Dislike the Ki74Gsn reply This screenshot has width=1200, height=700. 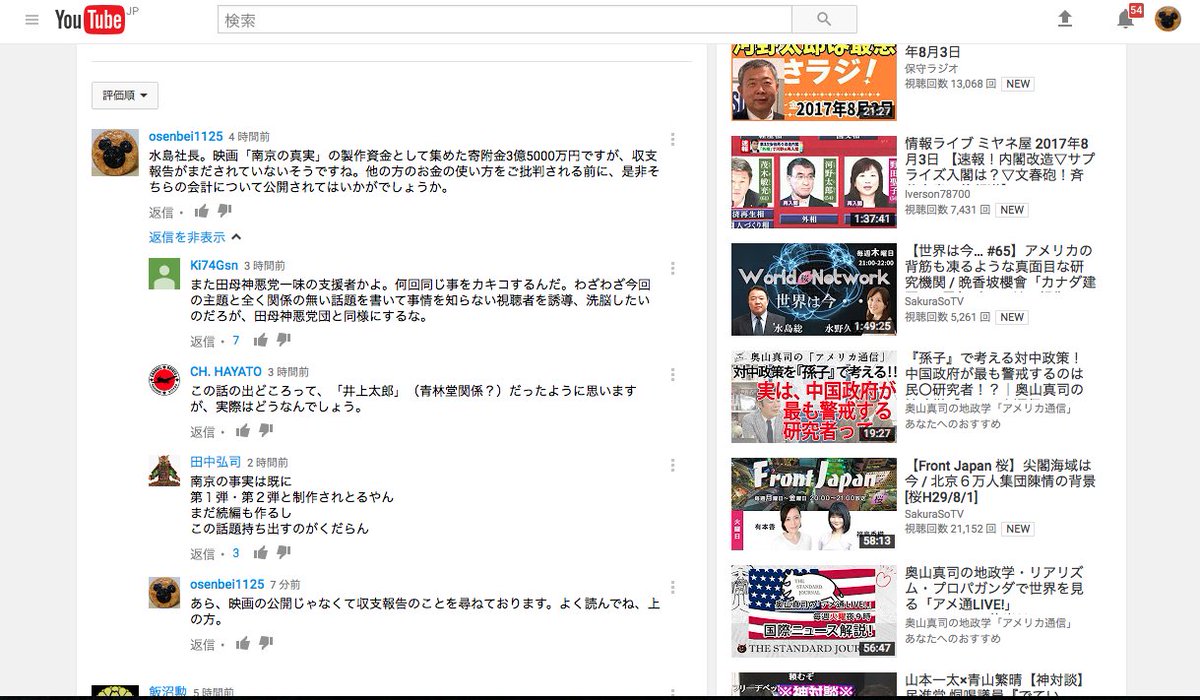(284, 340)
